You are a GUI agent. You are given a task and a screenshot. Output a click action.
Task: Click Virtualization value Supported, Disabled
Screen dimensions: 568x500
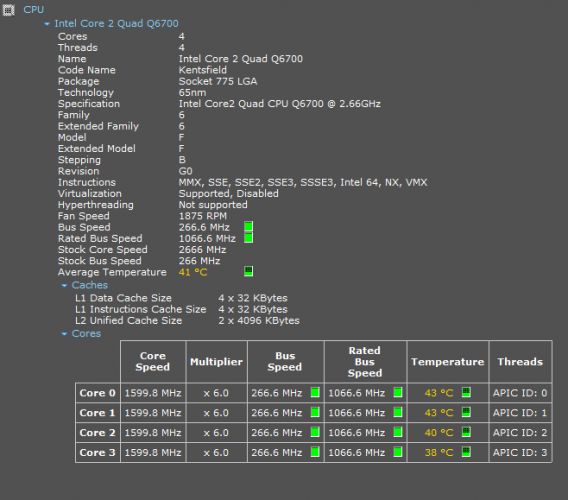point(229,193)
